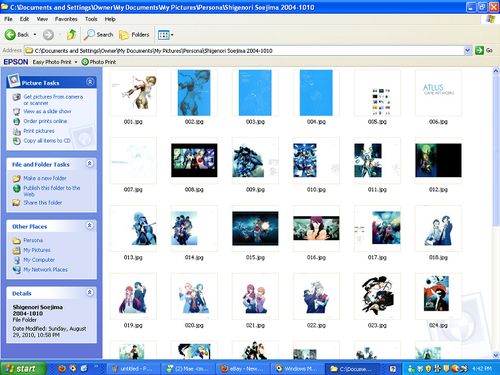Select the 002.jpg thumbnail
Image resolution: width=500 pixels, height=375 pixels.
coord(194,93)
